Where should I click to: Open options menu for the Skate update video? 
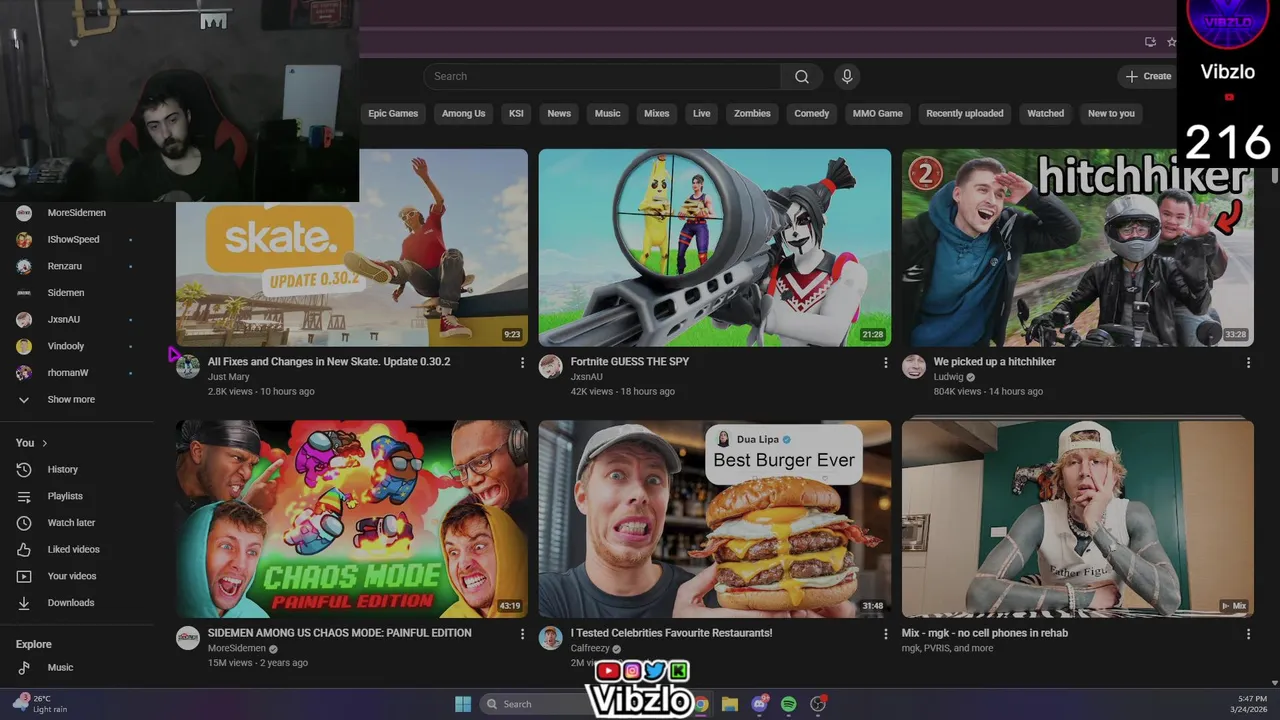click(522, 363)
